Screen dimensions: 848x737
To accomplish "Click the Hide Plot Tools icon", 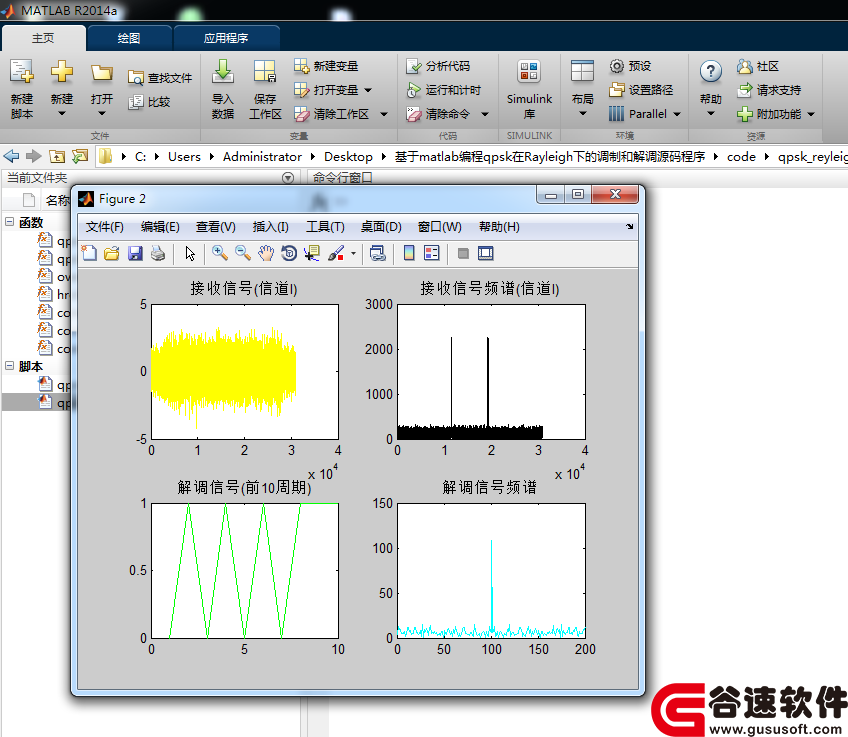I will (463, 253).
